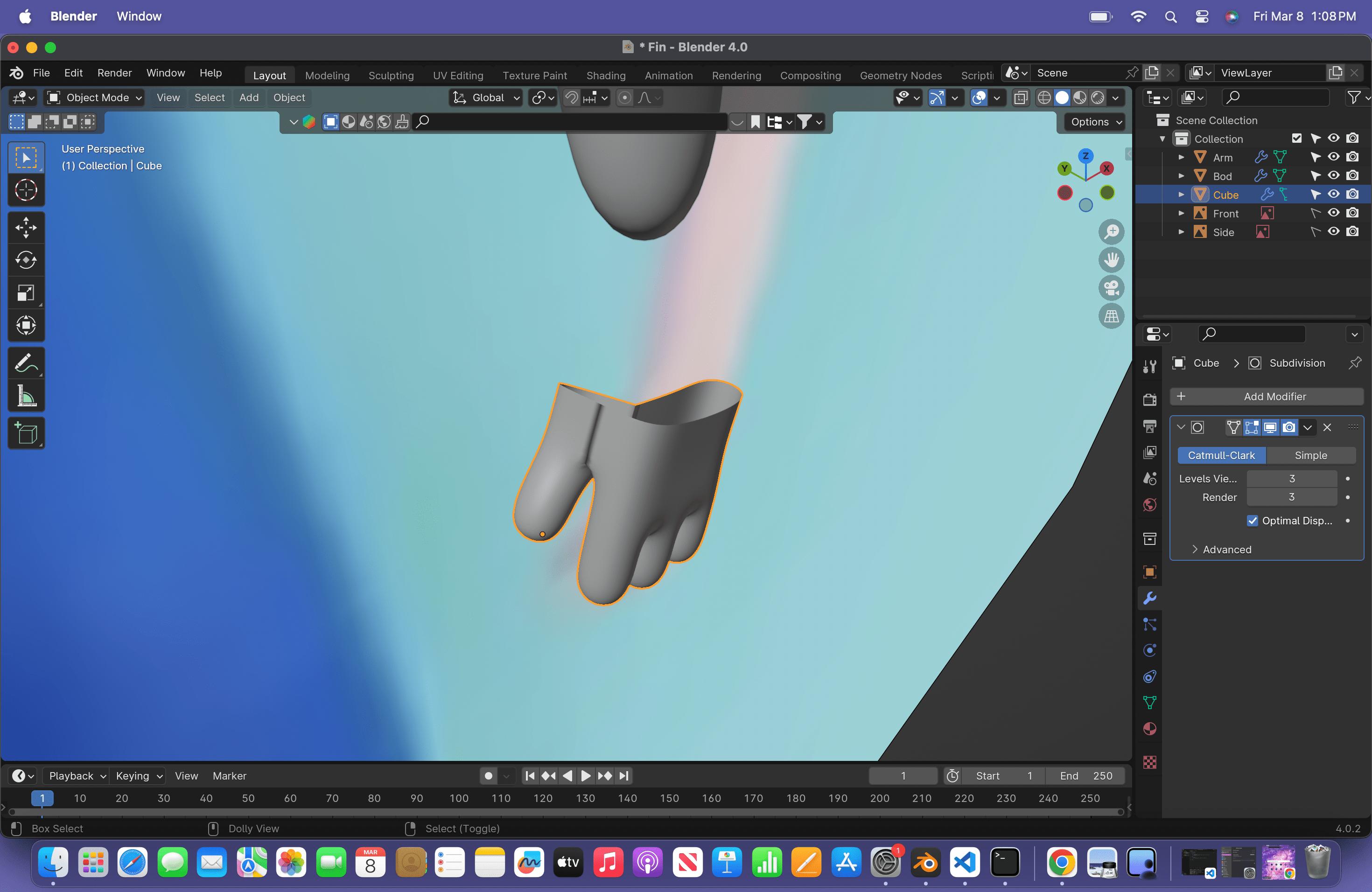Select the Move tool

click(x=26, y=227)
